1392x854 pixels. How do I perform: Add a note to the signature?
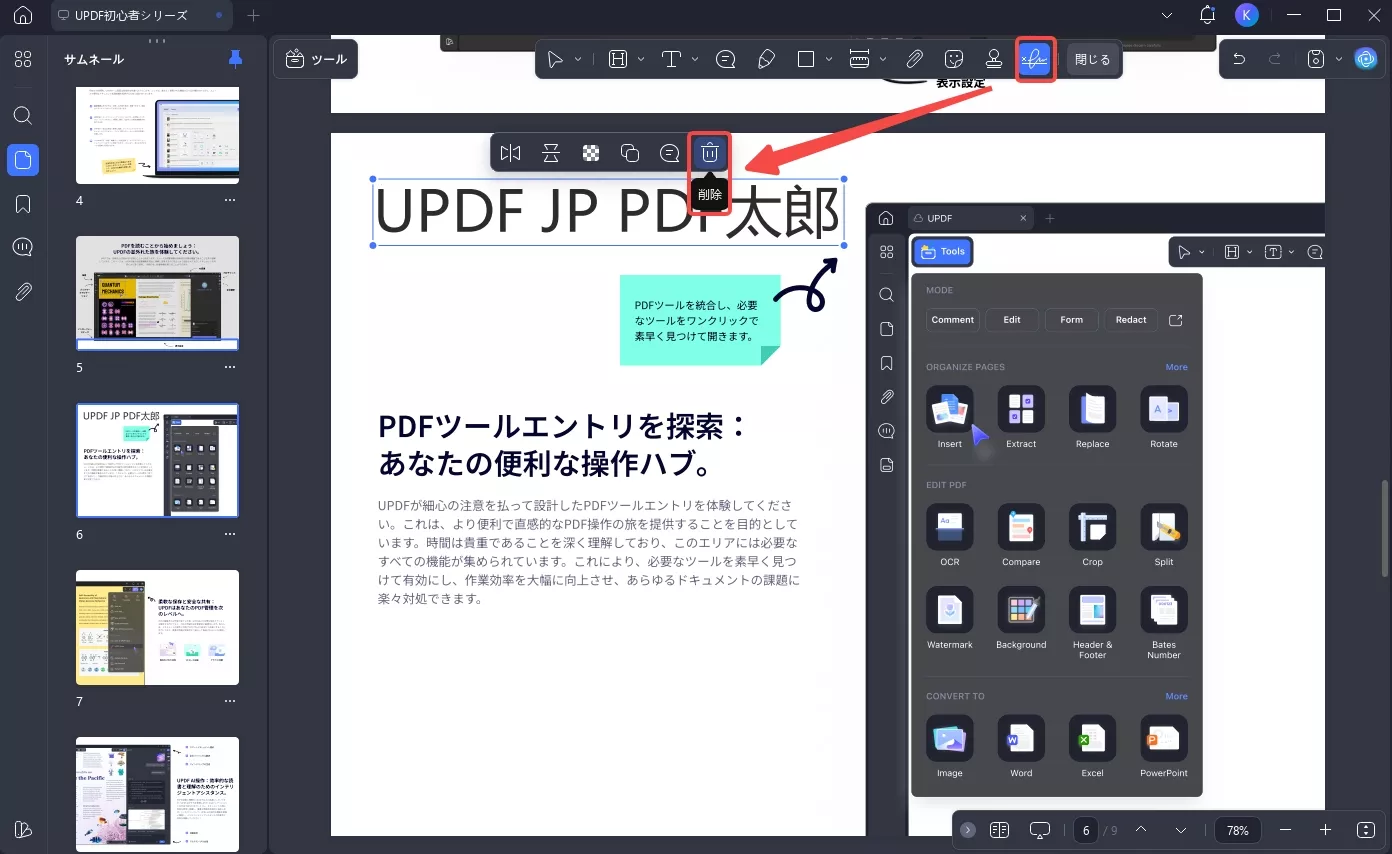coord(670,153)
